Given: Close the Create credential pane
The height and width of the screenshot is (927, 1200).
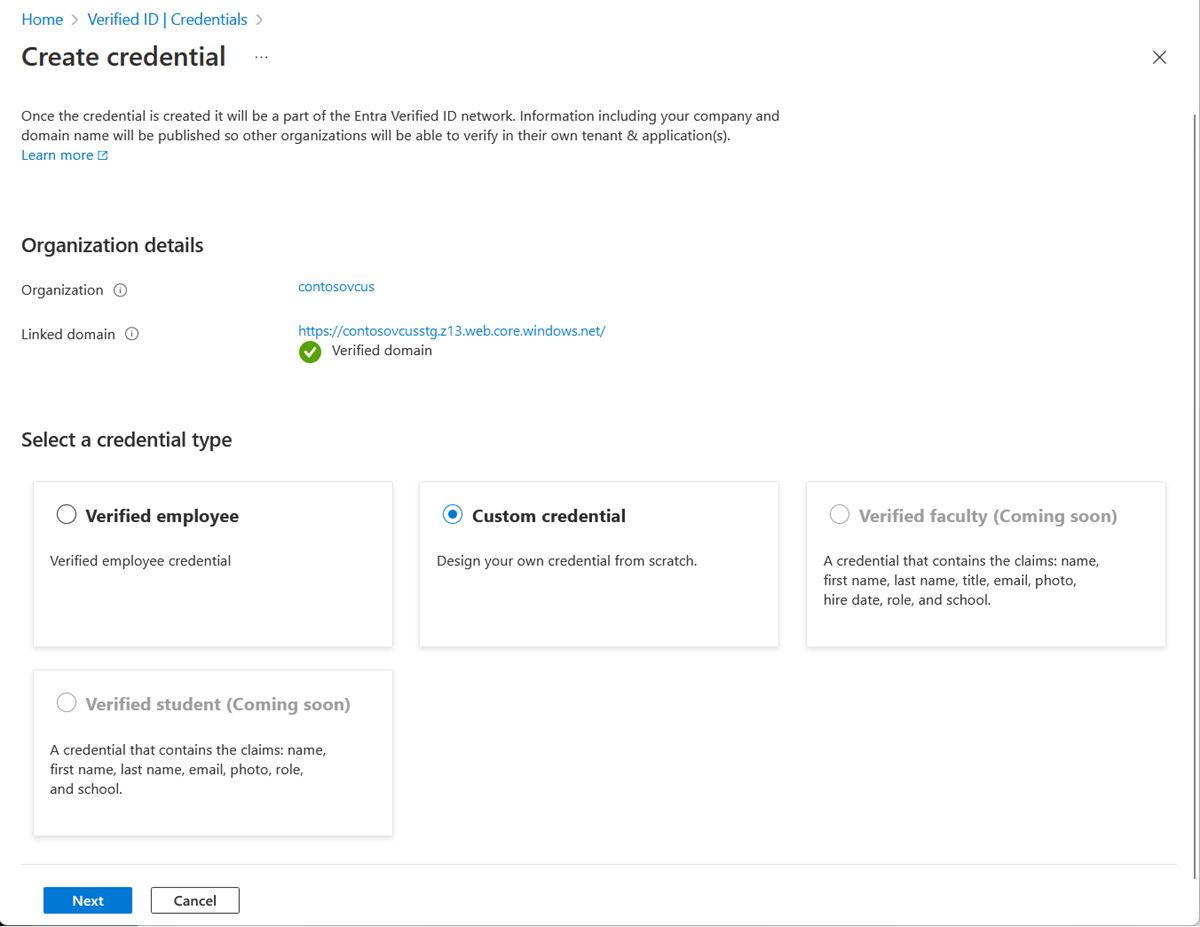Looking at the screenshot, I should click(x=1159, y=57).
